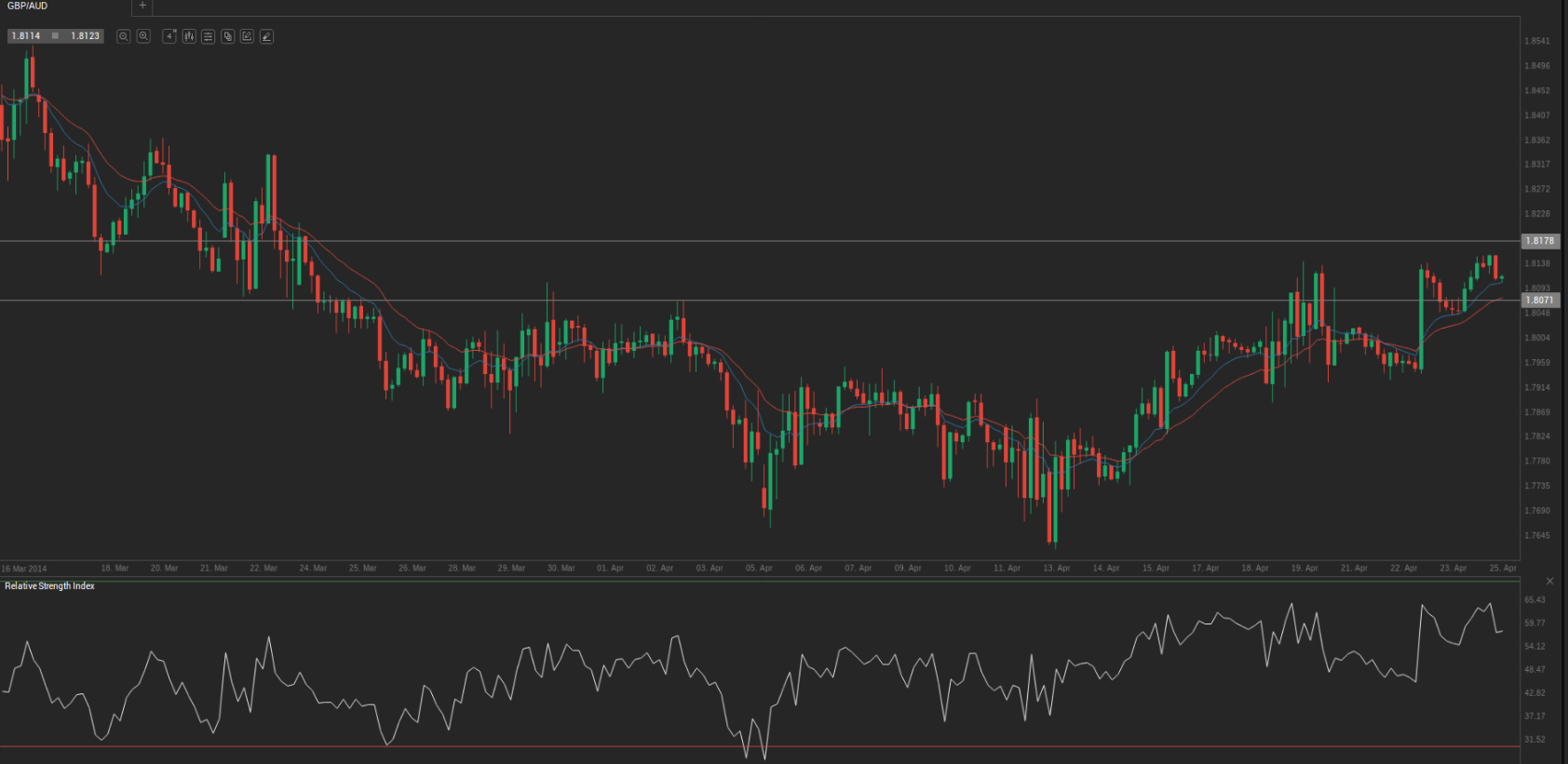Add a new chart tab with plus
Screen dimensions: 1568x764
[142, 6]
